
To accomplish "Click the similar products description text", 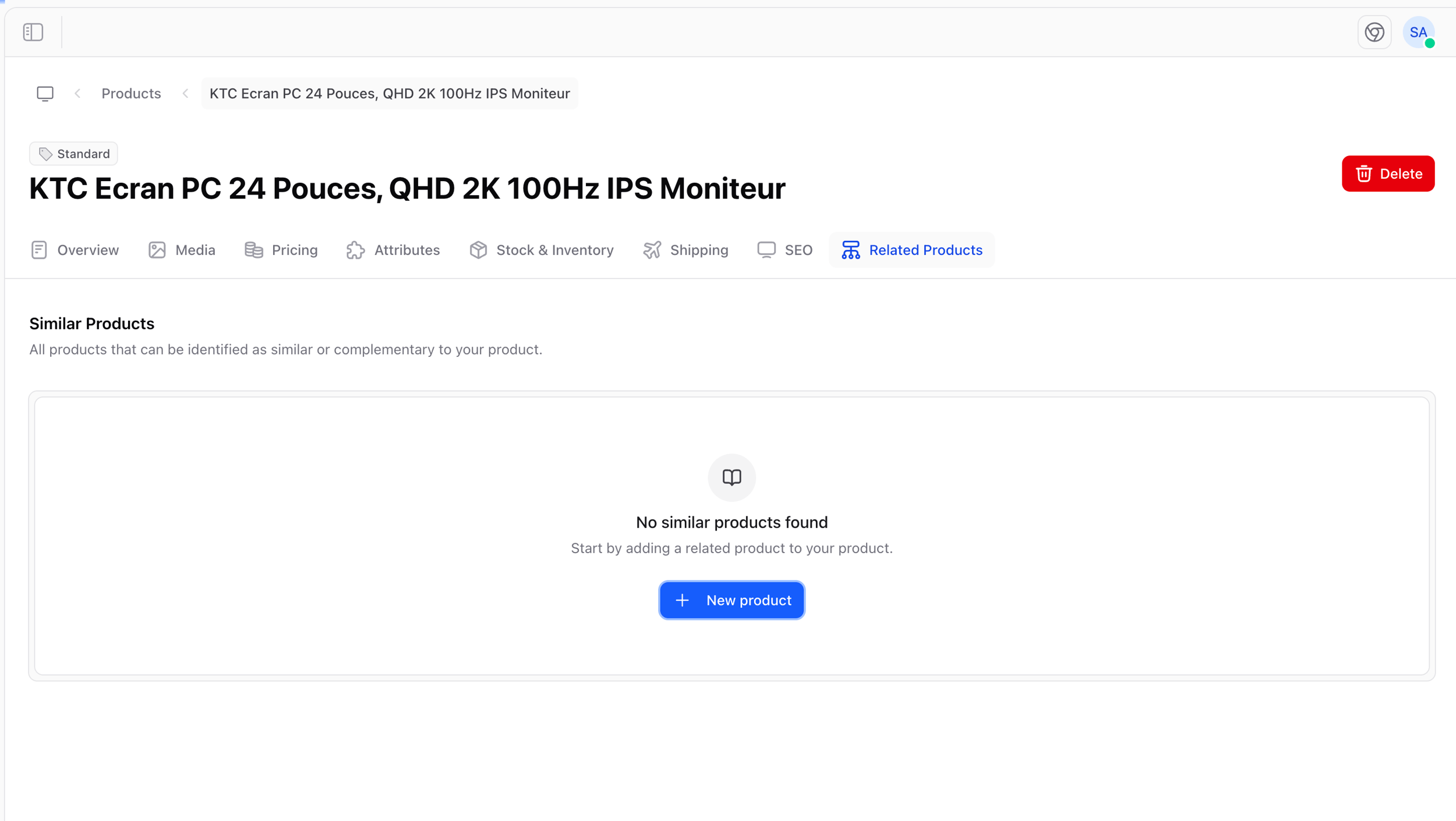I will pyautogui.click(x=286, y=349).
